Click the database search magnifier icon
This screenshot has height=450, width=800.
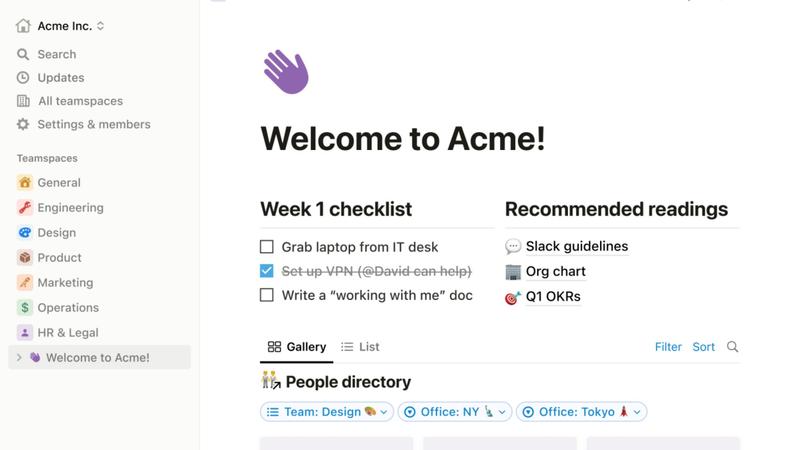click(x=733, y=347)
